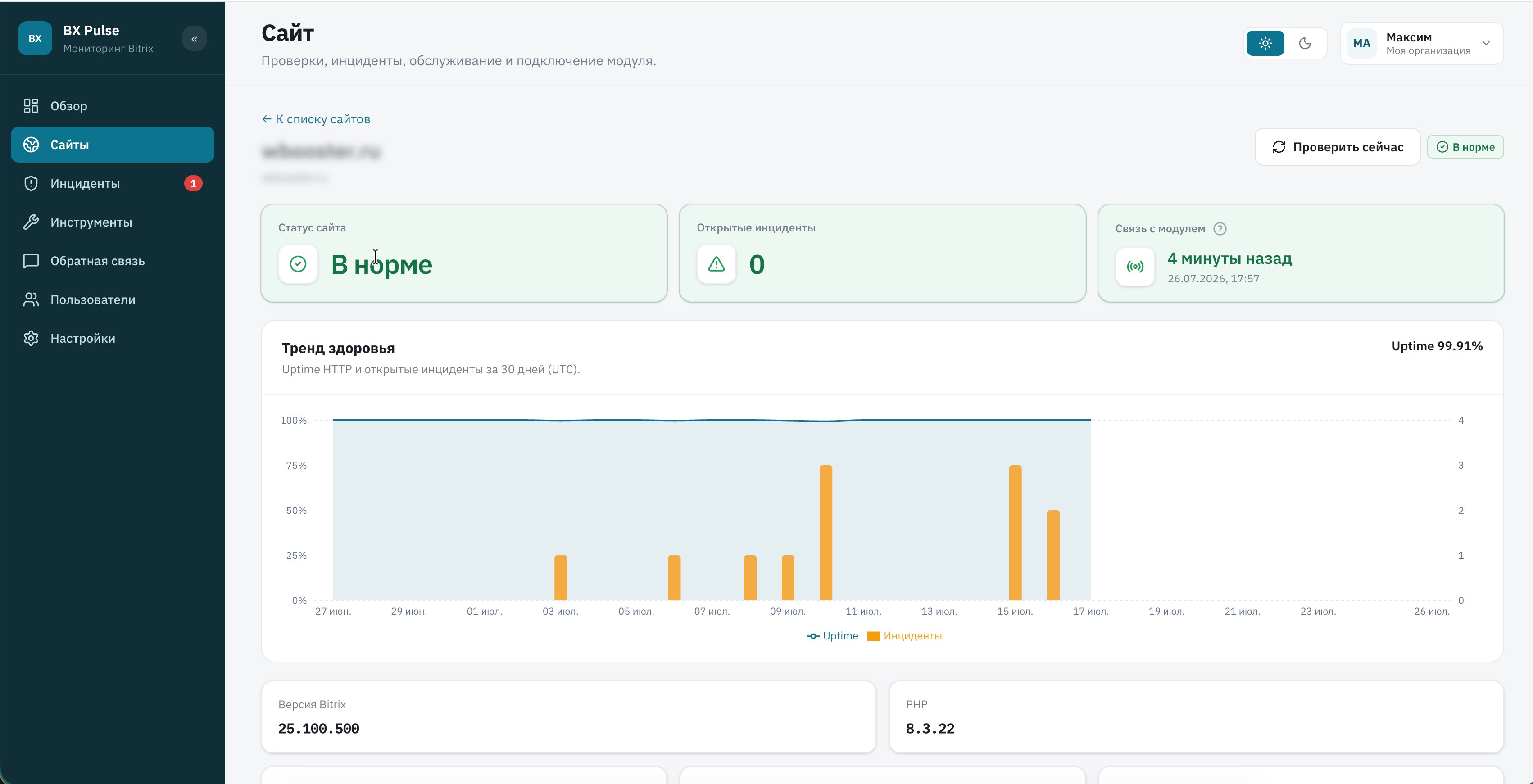Screen dimensions: 1533x784
Task: Click the Открытые инциденты card
Action: coord(883,253)
